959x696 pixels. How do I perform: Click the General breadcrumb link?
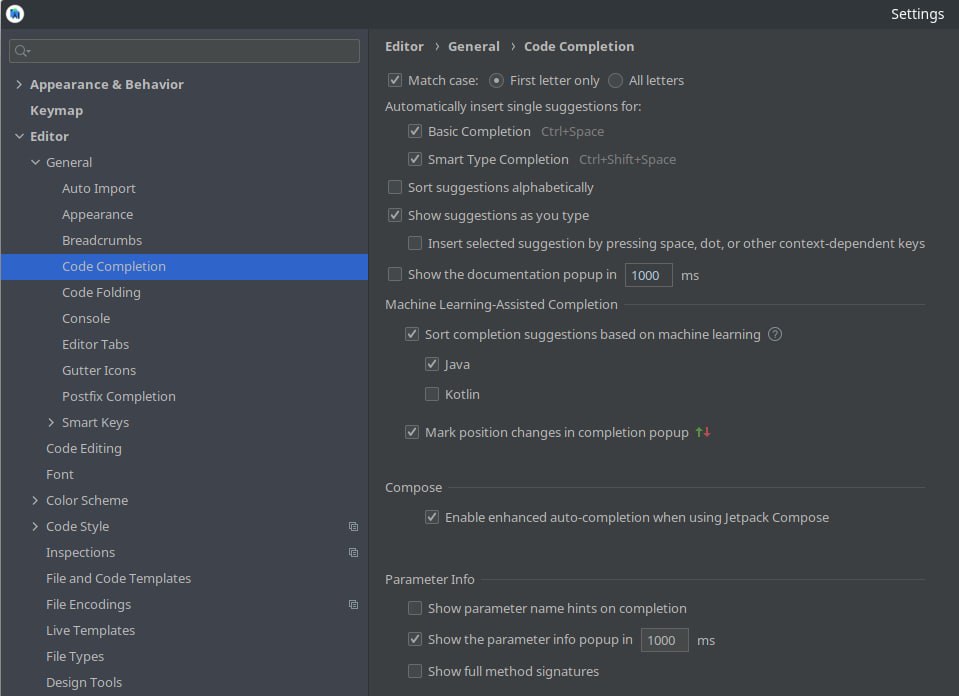(474, 46)
